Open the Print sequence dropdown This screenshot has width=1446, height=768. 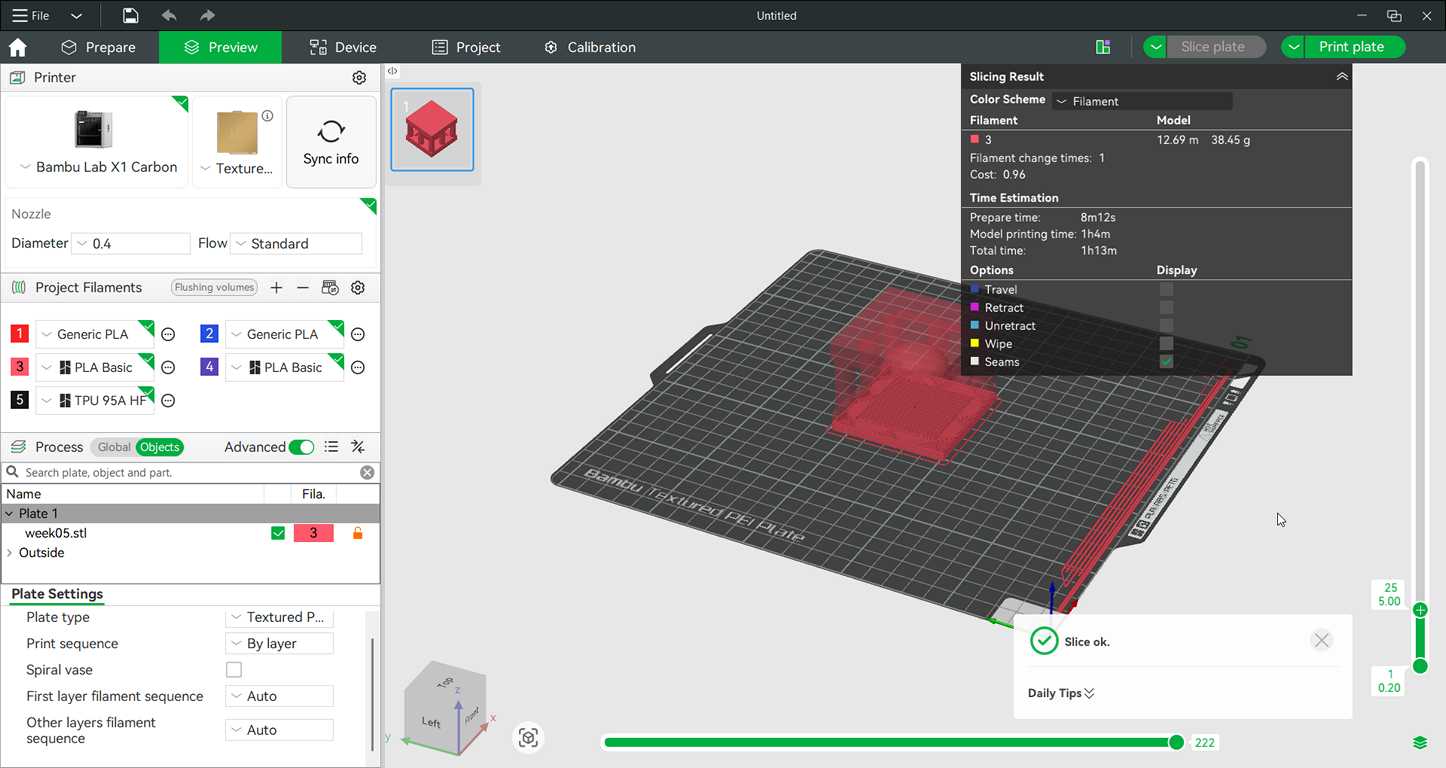coord(279,644)
